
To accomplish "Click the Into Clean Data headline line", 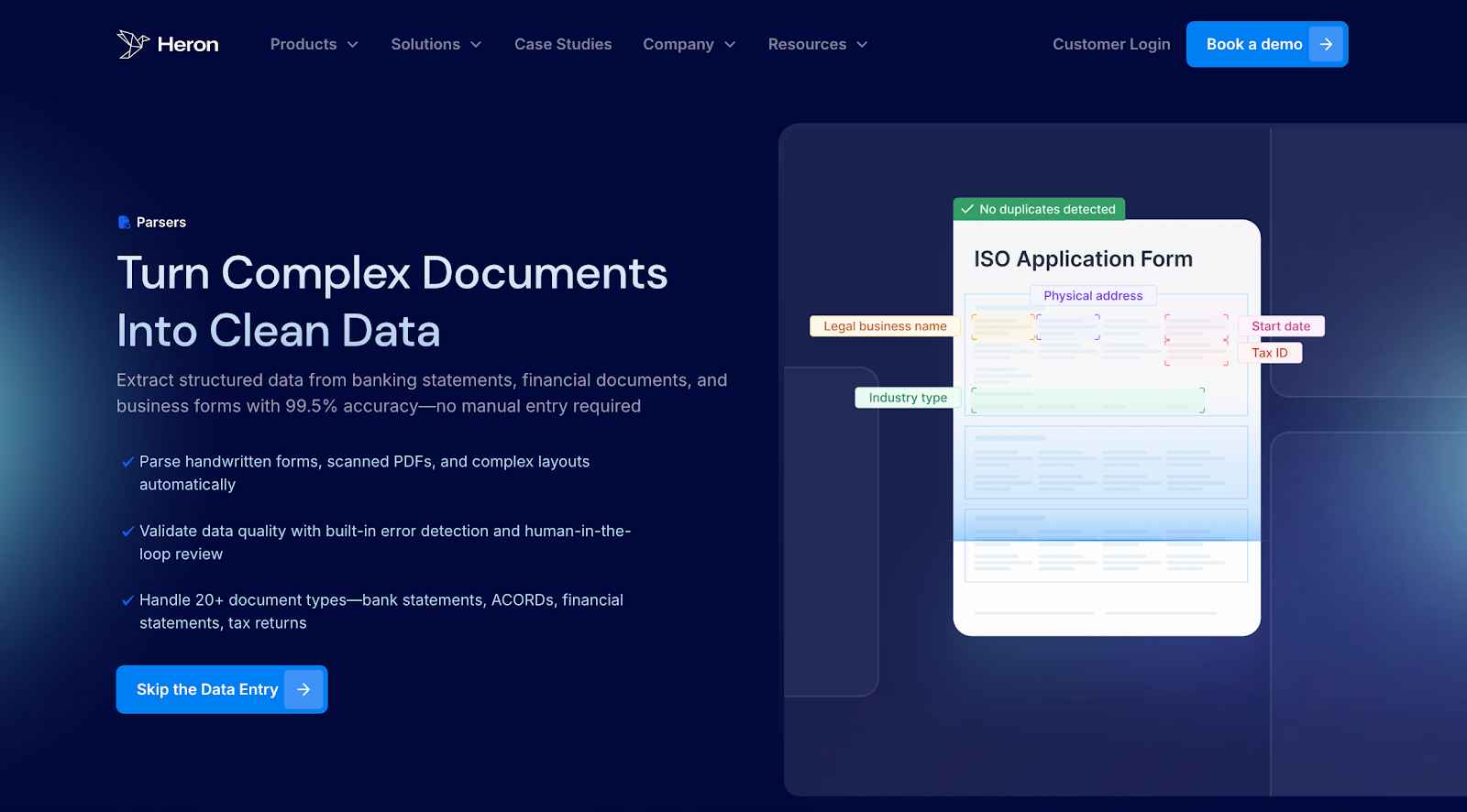I will 279,331.
